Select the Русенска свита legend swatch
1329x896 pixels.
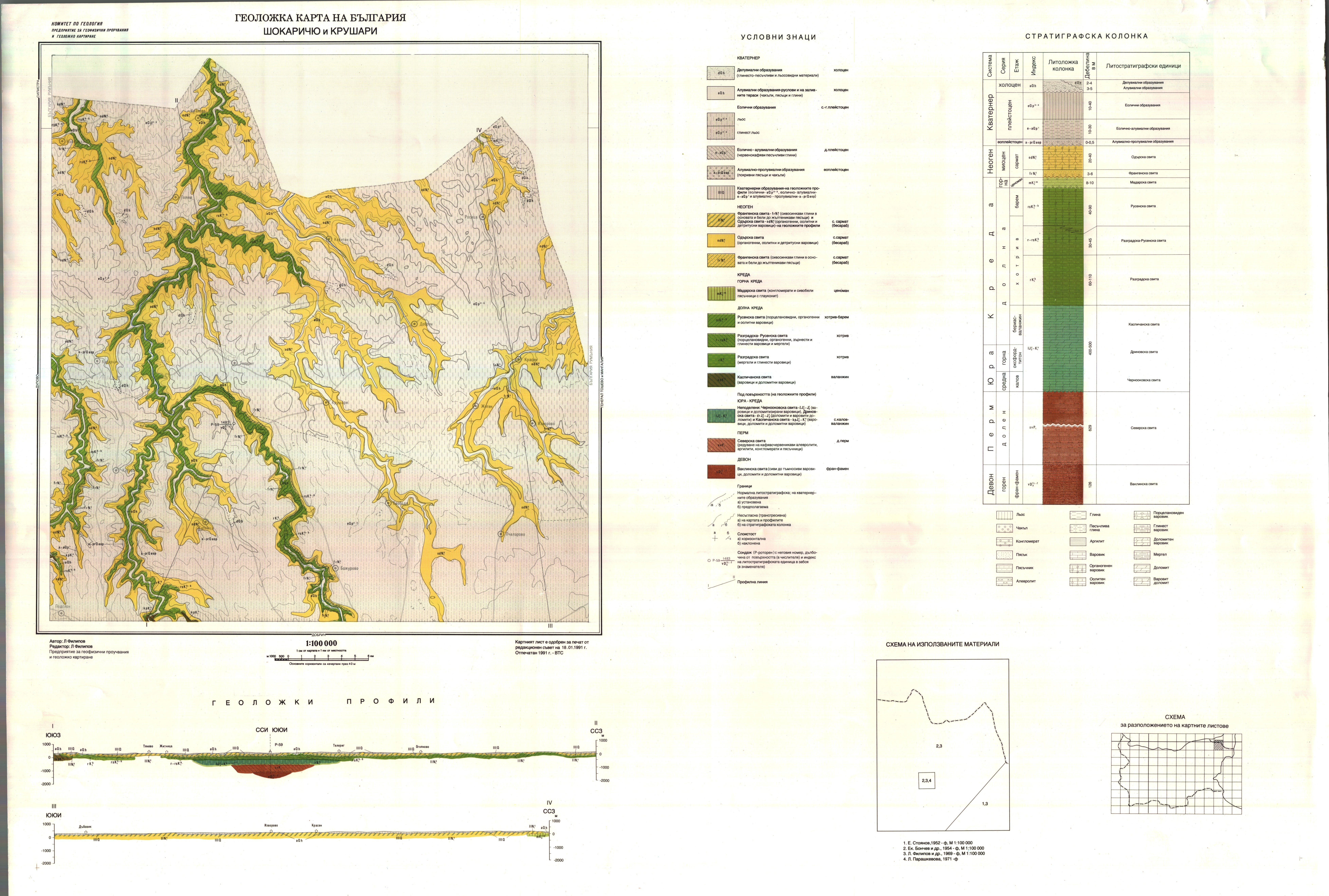click(721, 320)
